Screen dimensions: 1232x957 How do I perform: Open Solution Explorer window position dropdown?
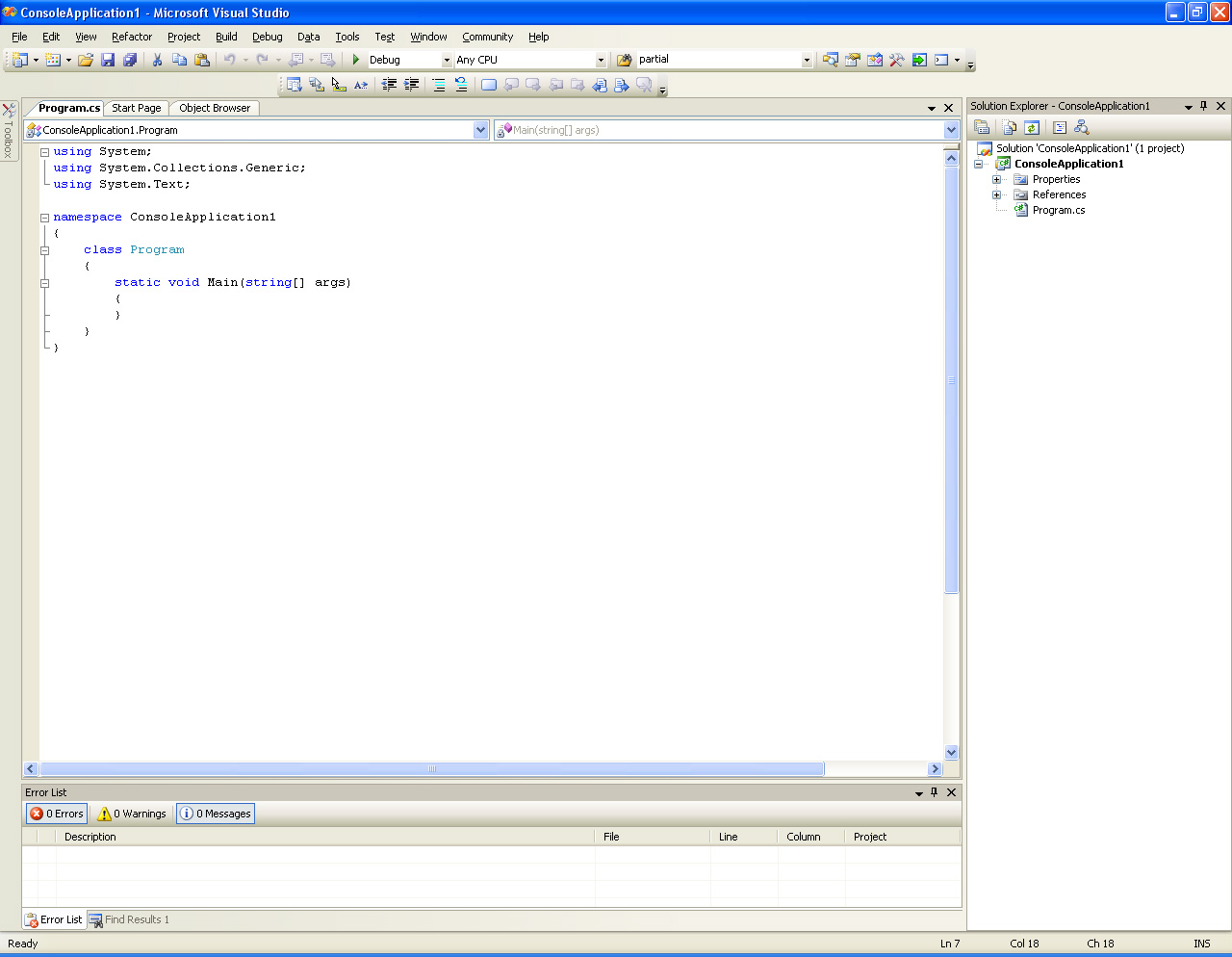tap(1189, 107)
